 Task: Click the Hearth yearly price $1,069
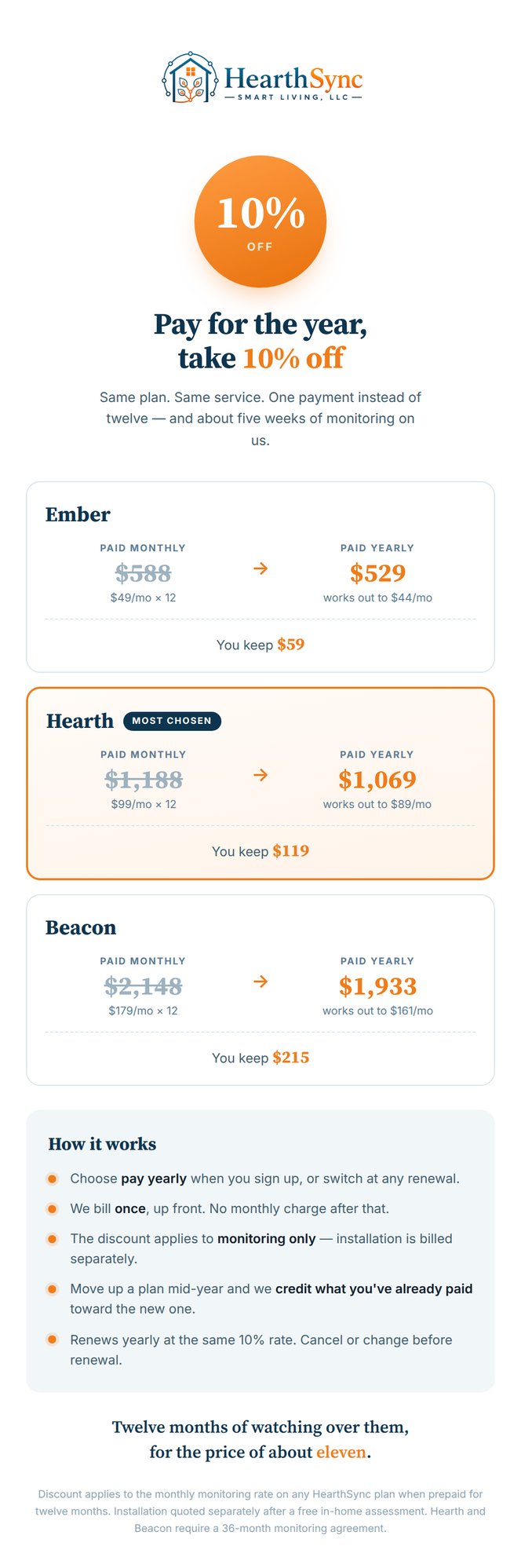pyautogui.click(x=377, y=780)
